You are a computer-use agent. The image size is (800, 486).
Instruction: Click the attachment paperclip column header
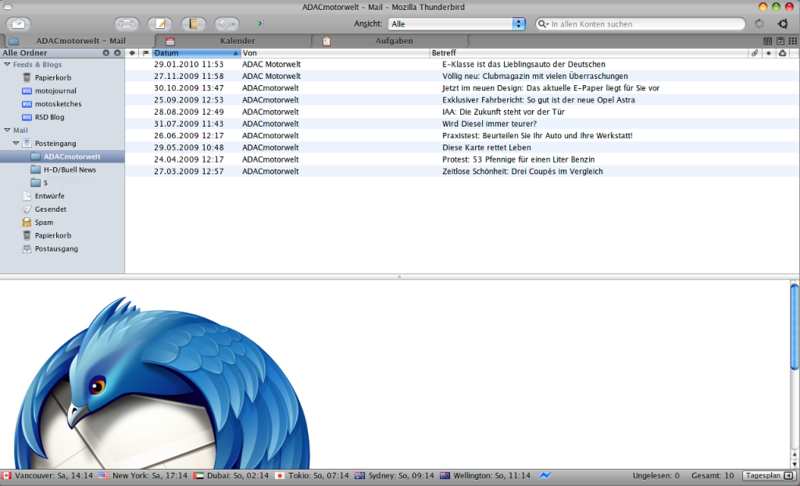coord(755,53)
